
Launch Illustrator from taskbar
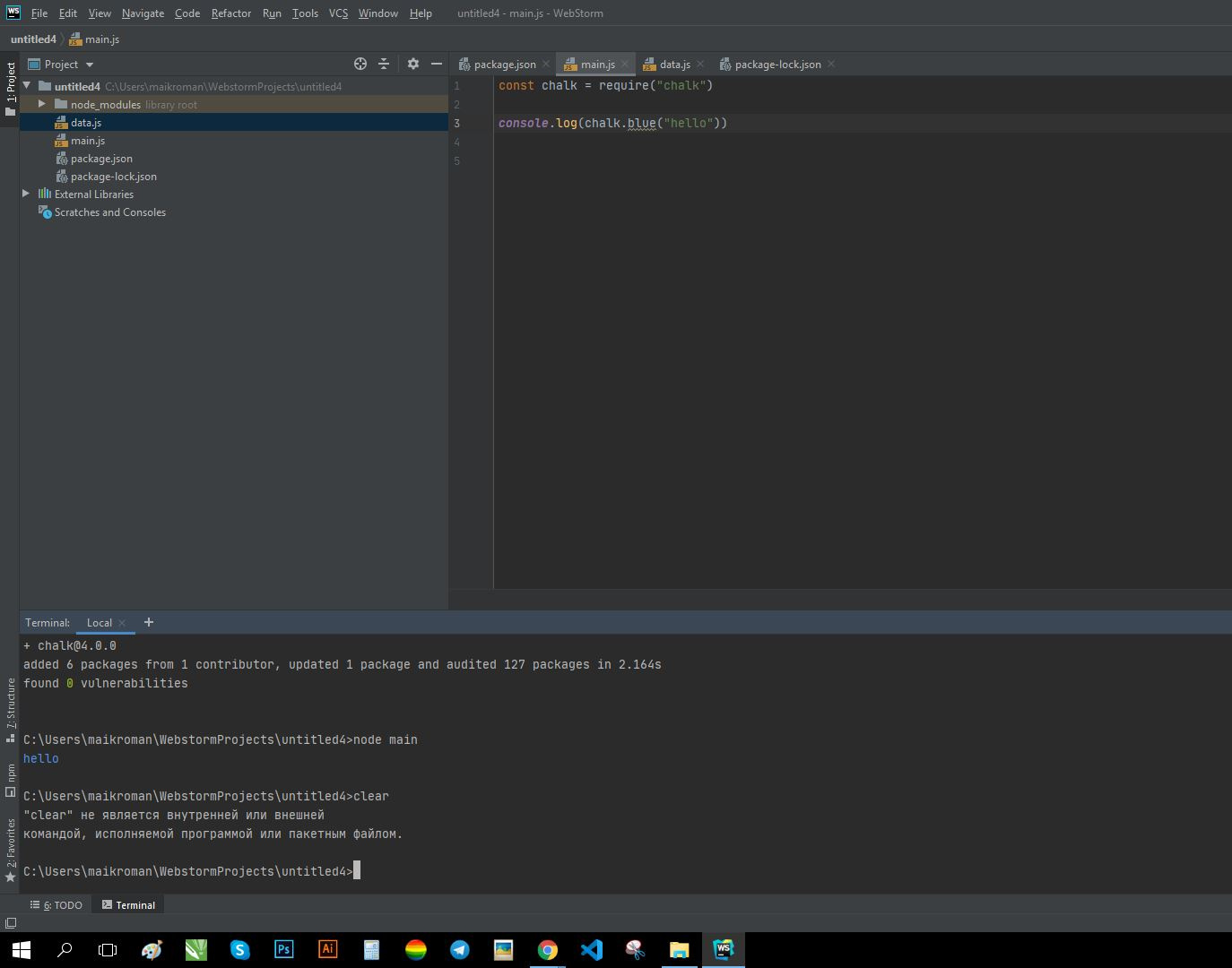click(327, 950)
